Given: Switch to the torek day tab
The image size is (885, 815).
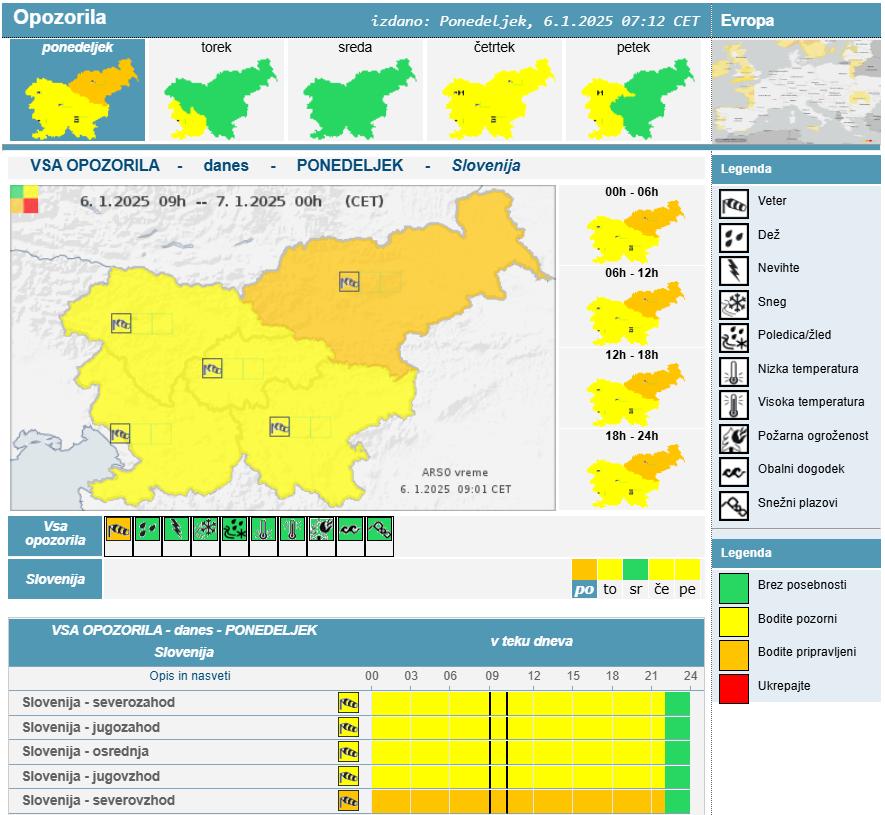Looking at the screenshot, I should (x=216, y=90).
